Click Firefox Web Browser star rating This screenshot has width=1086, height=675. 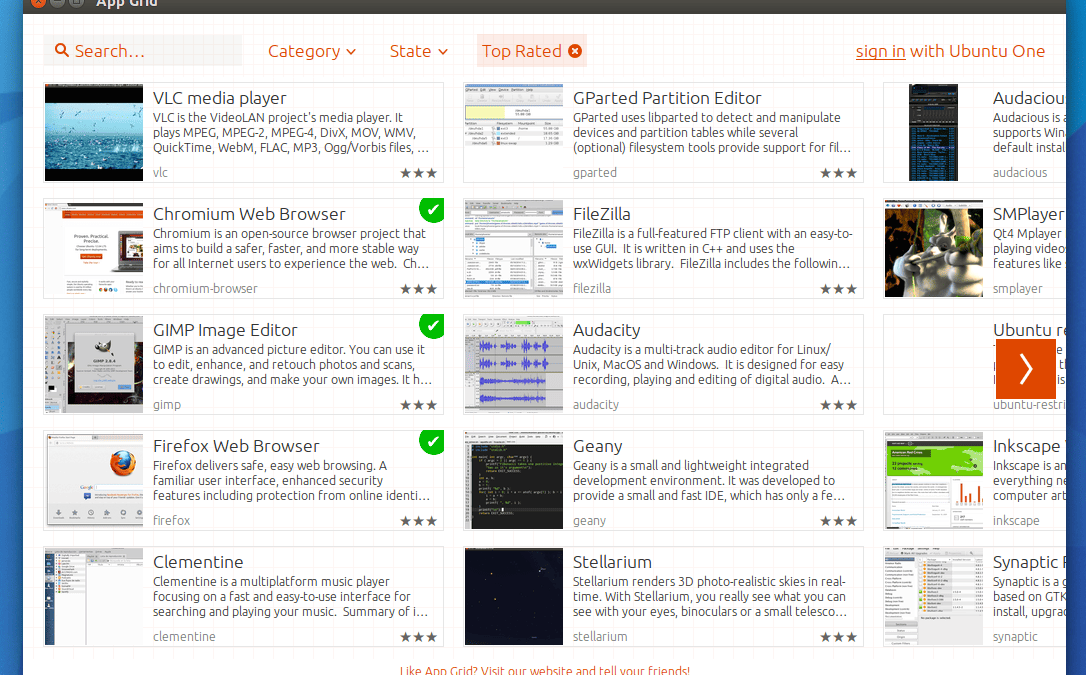pyautogui.click(x=418, y=521)
